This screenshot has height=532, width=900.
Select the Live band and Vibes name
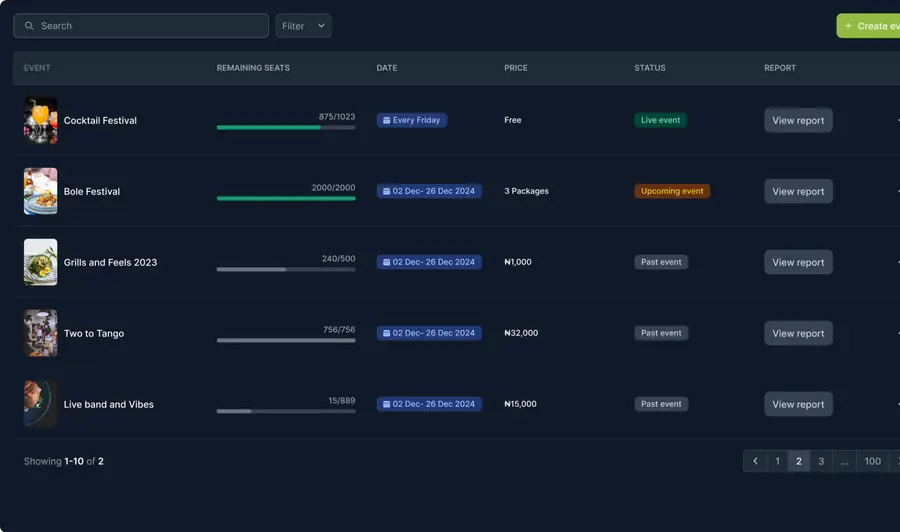[x=108, y=404]
